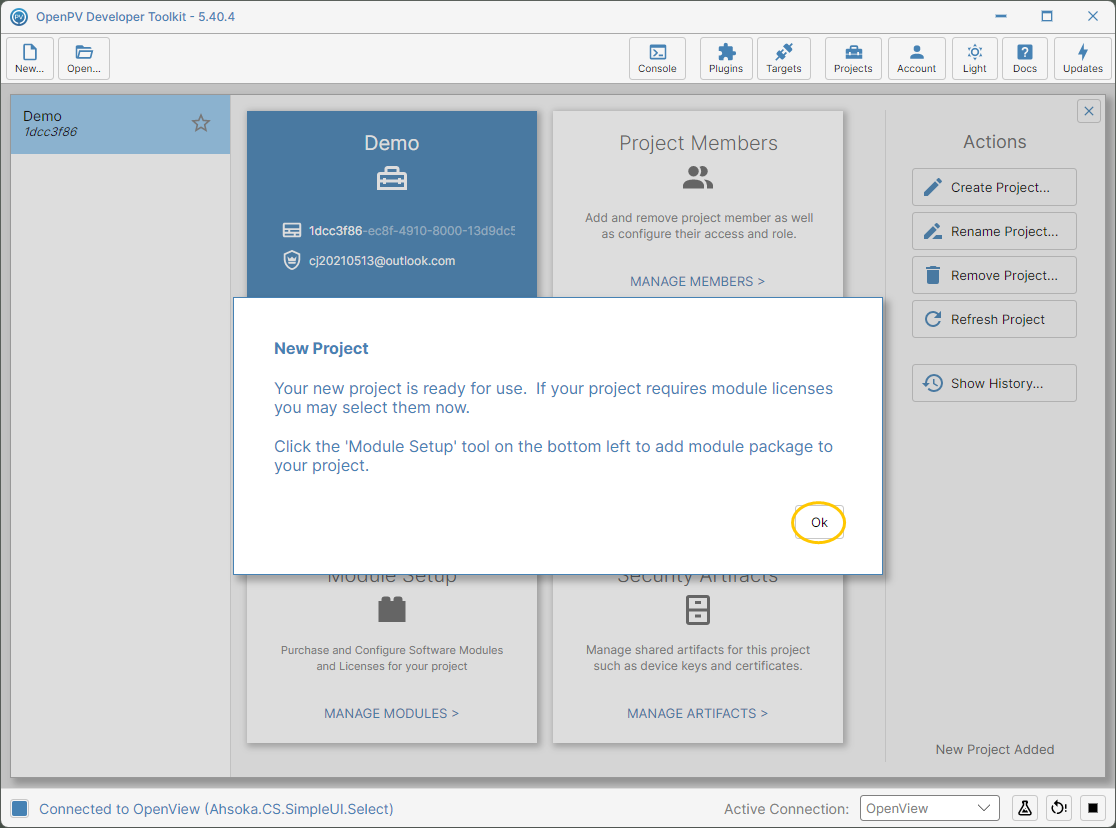Click the 'New Project' dialog heading
This screenshot has height=828, width=1116.
point(321,348)
